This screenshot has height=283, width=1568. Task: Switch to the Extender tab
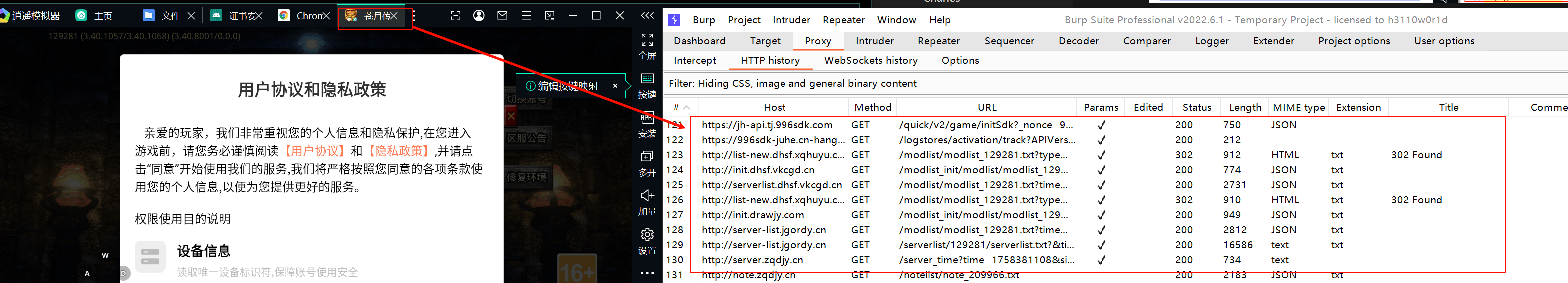(x=1273, y=41)
